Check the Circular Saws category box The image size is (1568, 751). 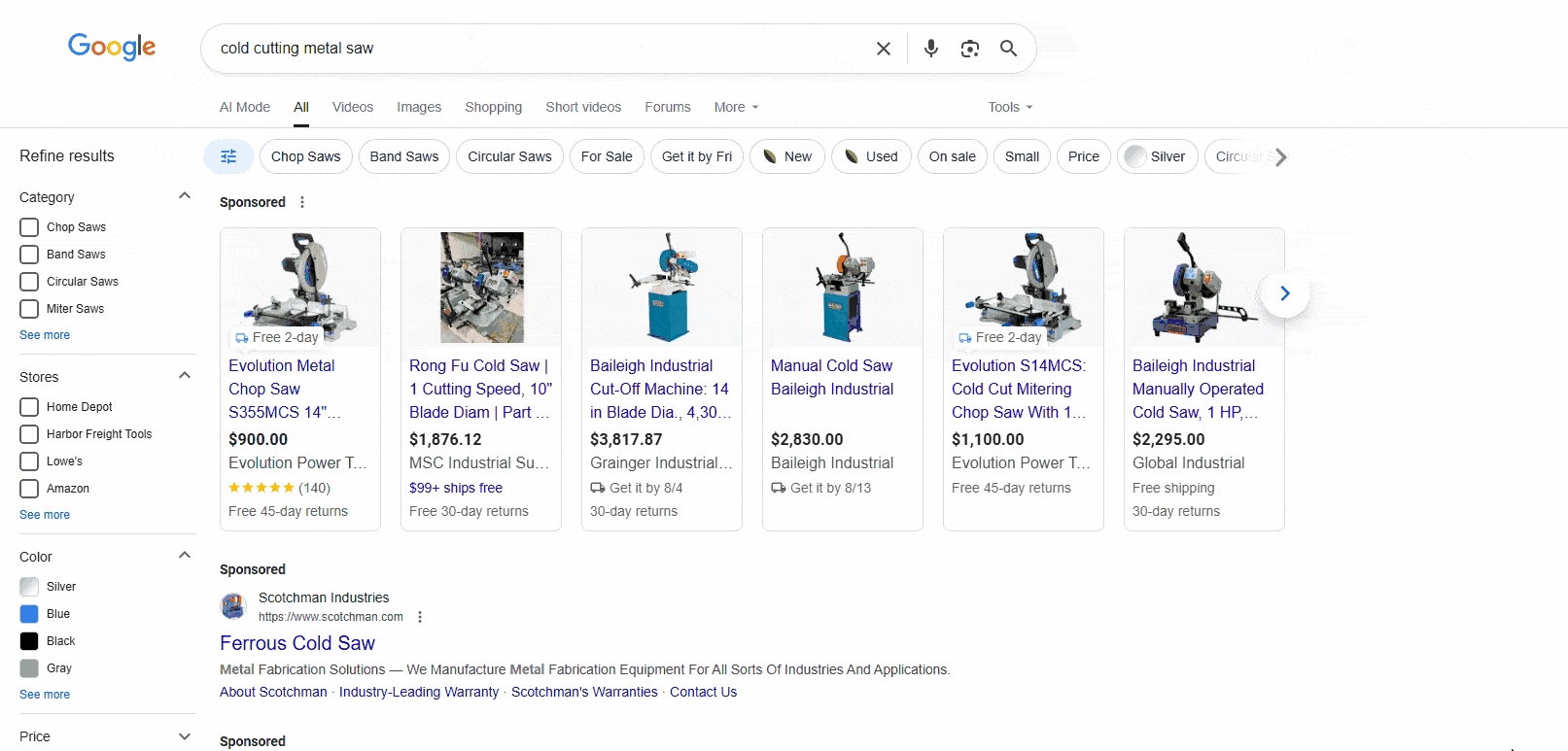(29, 282)
